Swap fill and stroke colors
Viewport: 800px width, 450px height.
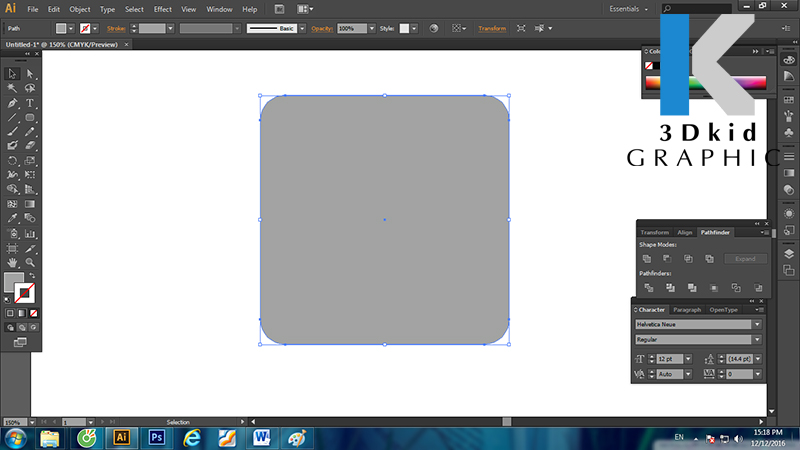tap(32, 276)
